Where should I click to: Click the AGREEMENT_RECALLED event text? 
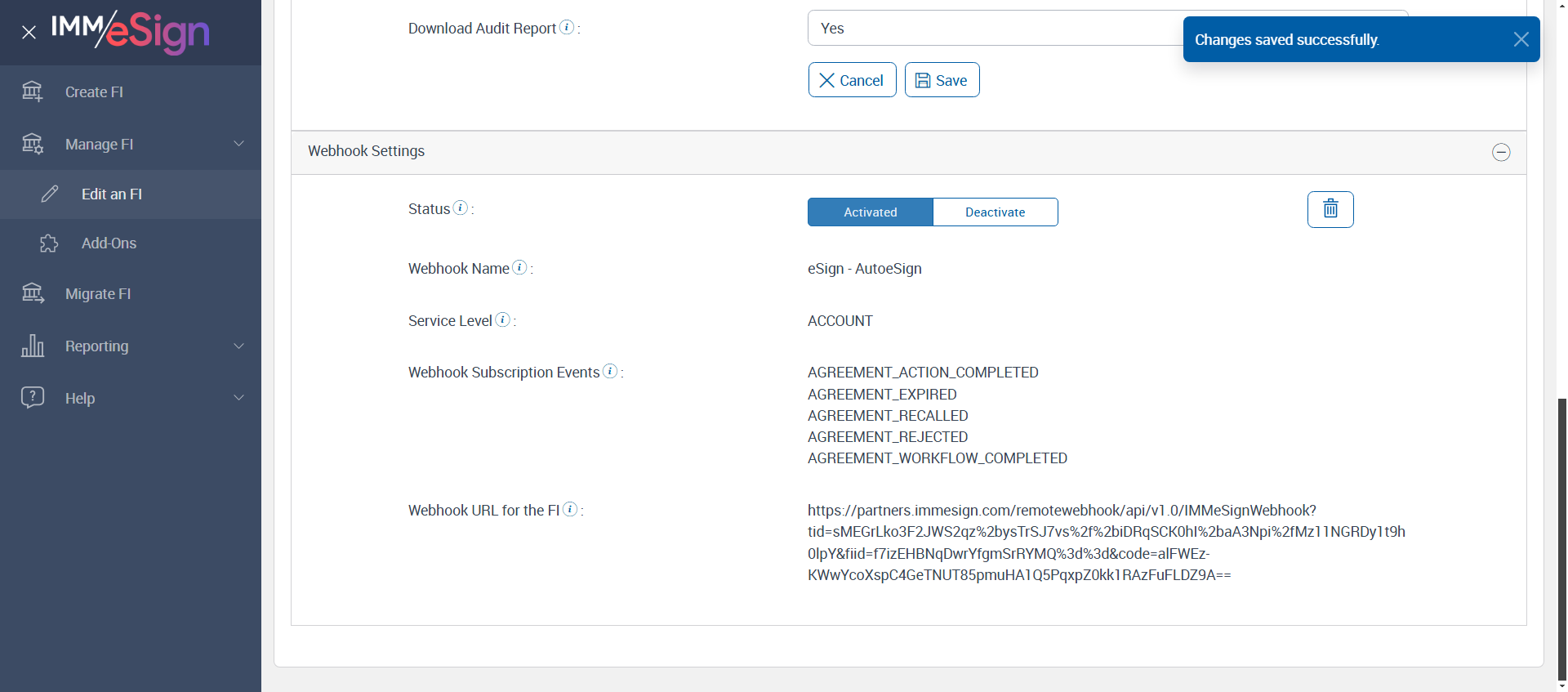(888, 416)
